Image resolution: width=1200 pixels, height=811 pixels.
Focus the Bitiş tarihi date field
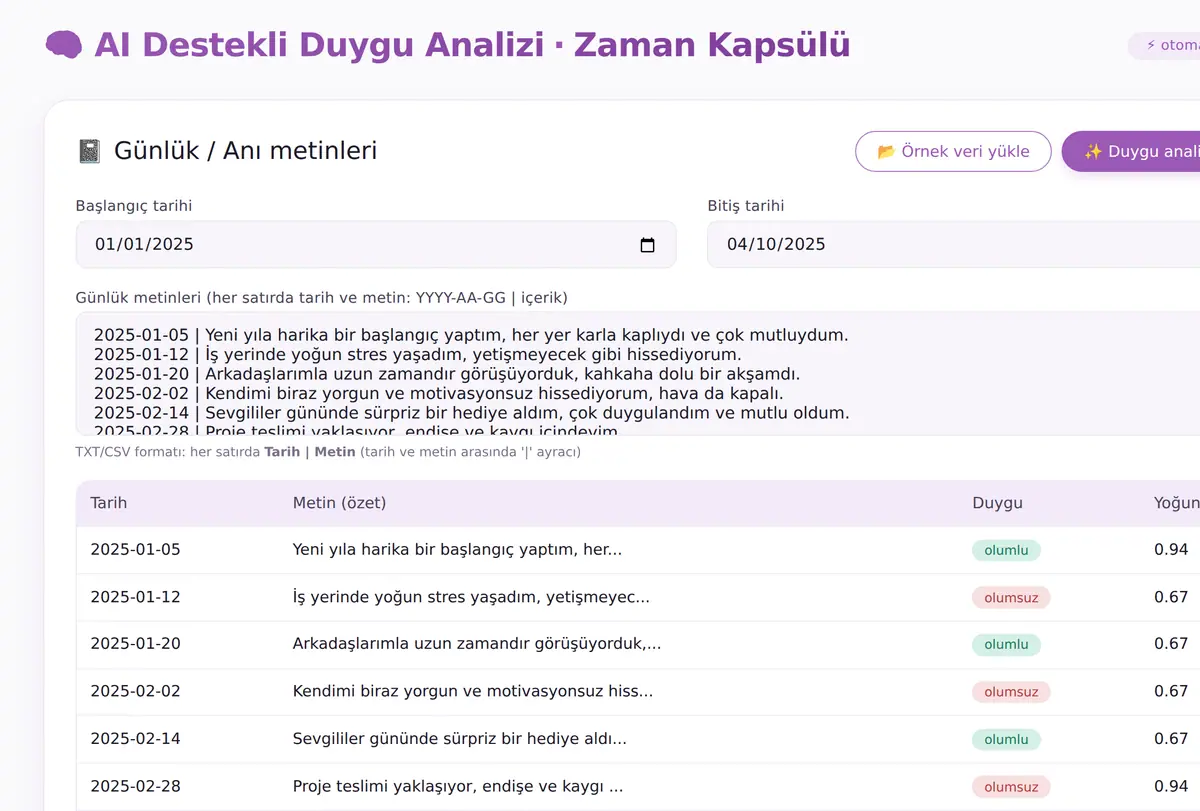pyautogui.click(x=953, y=245)
